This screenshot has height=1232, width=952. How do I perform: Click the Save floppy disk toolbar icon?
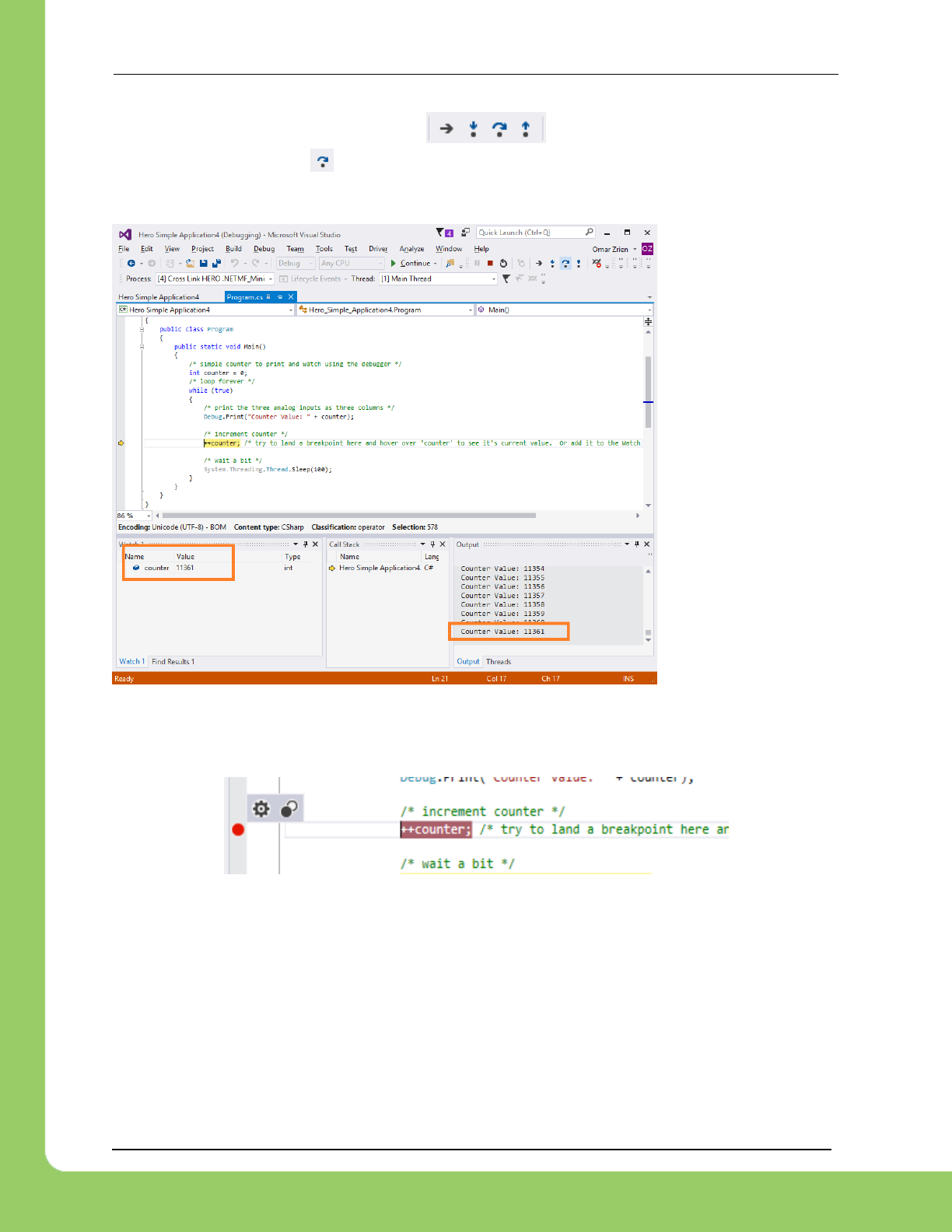click(x=204, y=264)
